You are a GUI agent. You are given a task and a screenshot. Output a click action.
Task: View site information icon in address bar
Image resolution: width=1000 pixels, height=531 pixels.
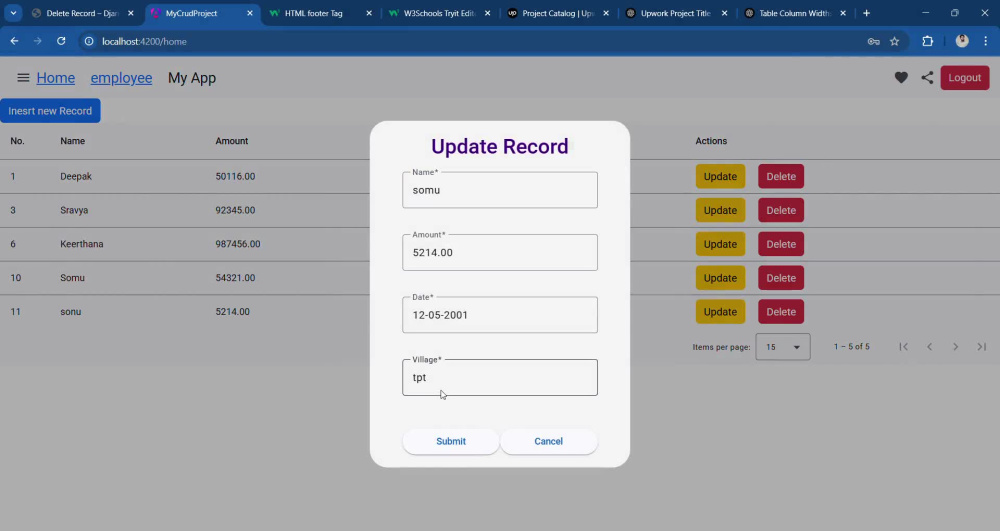pyautogui.click(x=89, y=41)
